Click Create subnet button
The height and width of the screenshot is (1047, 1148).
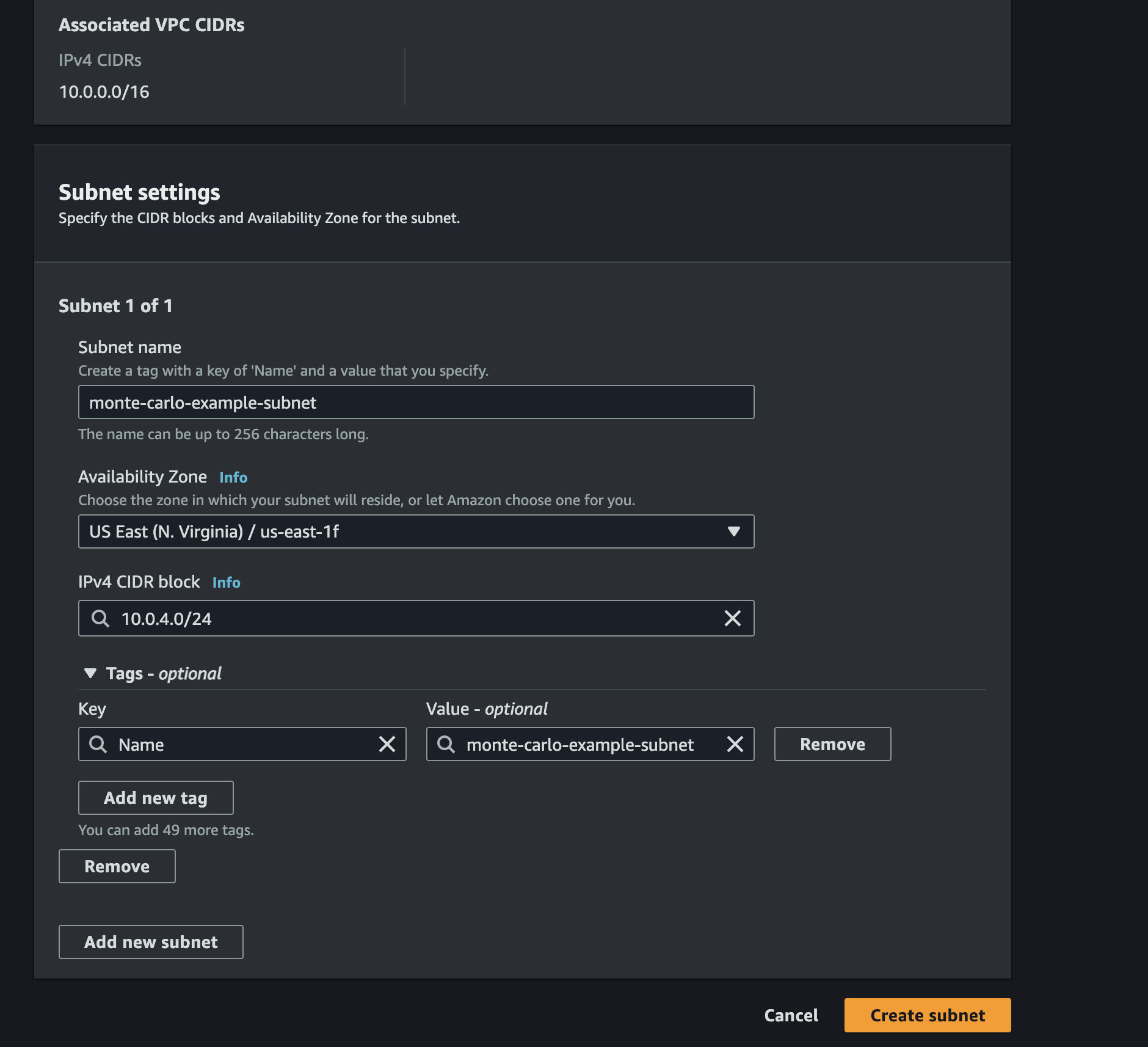click(x=928, y=1015)
